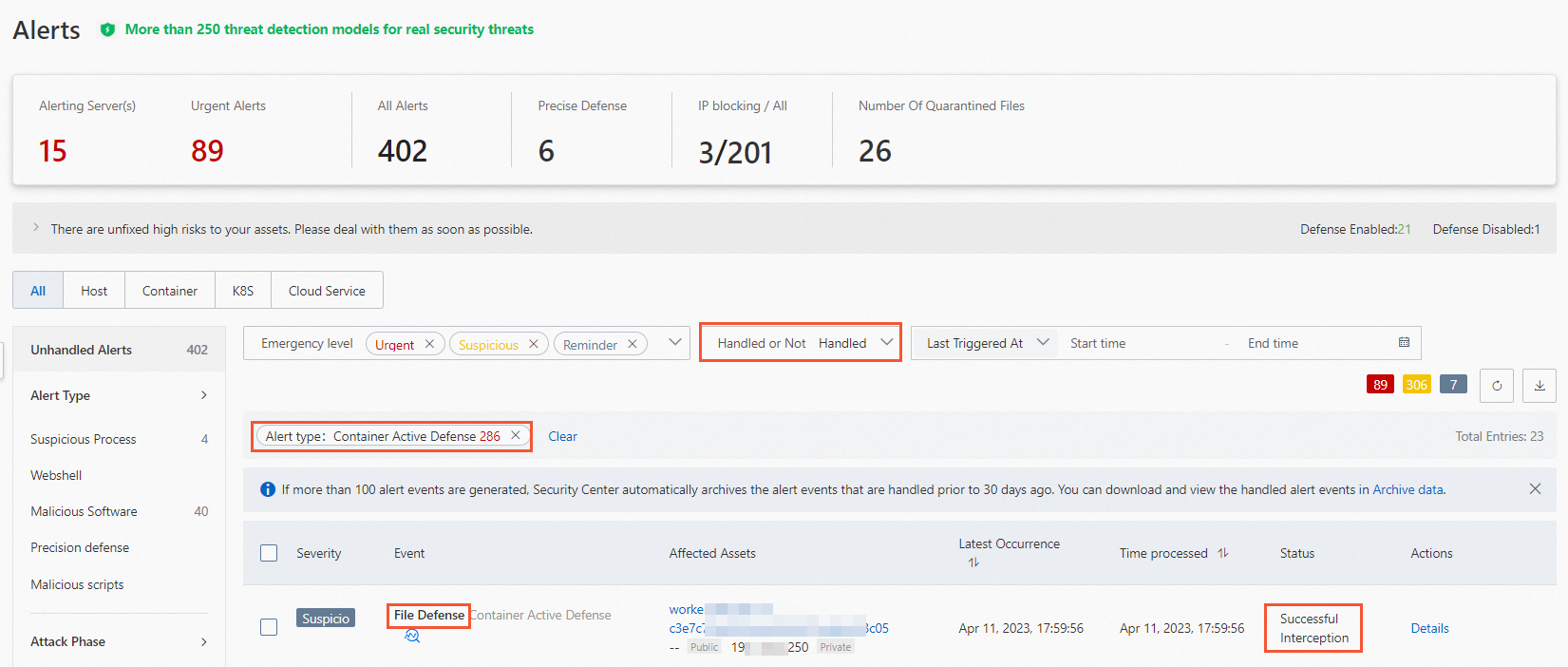Click the download alerts icon
The image size is (1568, 667).
click(x=1540, y=385)
